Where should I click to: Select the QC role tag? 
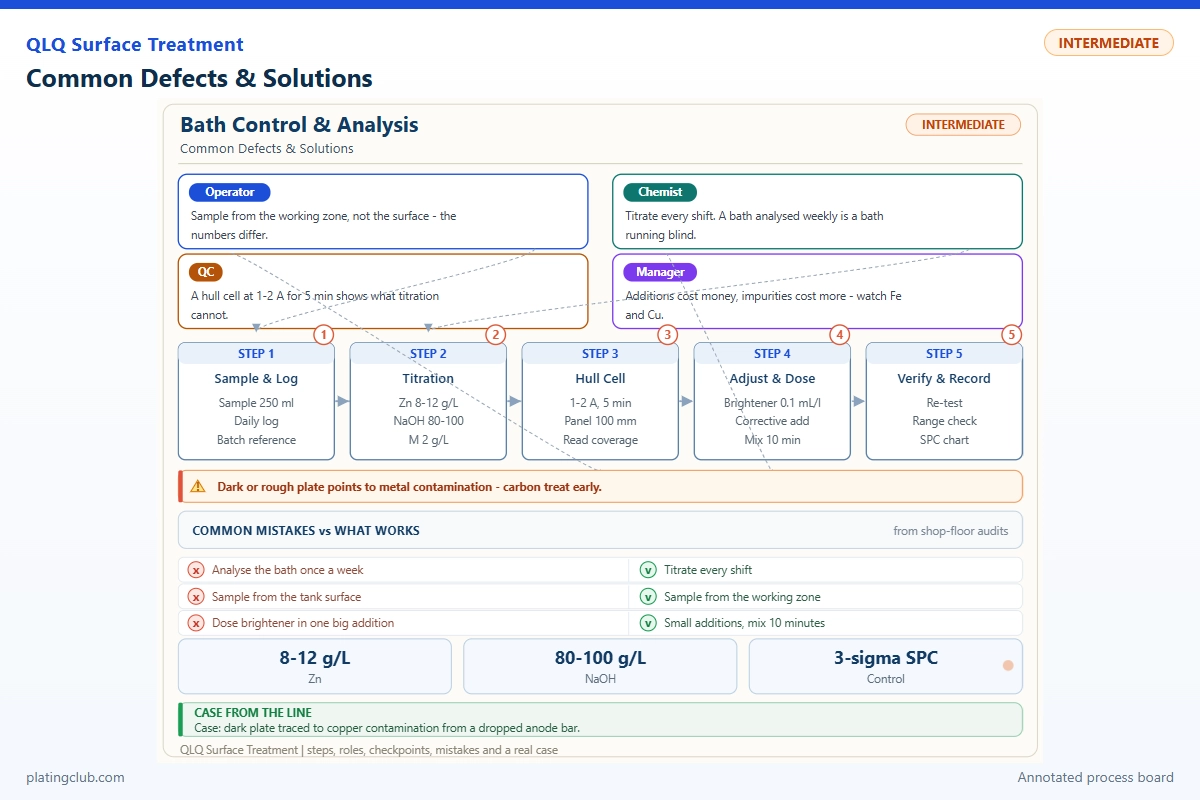(205, 272)
